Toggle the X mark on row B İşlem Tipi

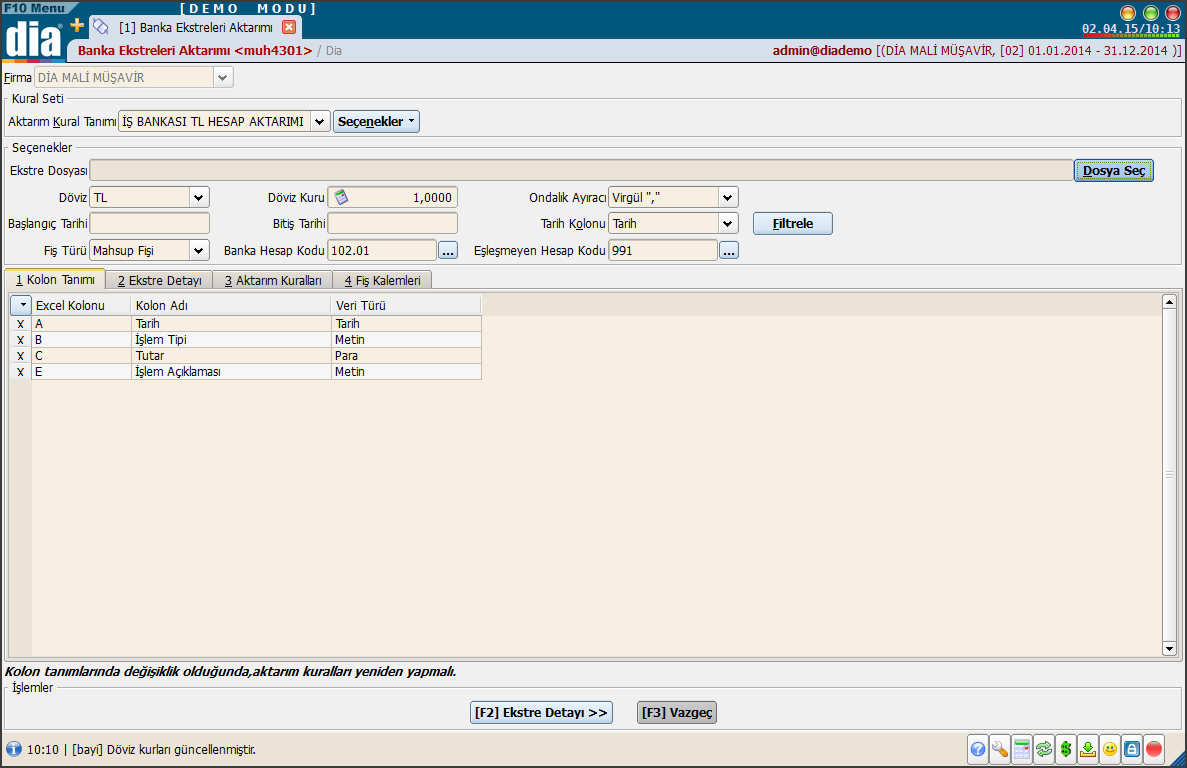pos(20,340)
